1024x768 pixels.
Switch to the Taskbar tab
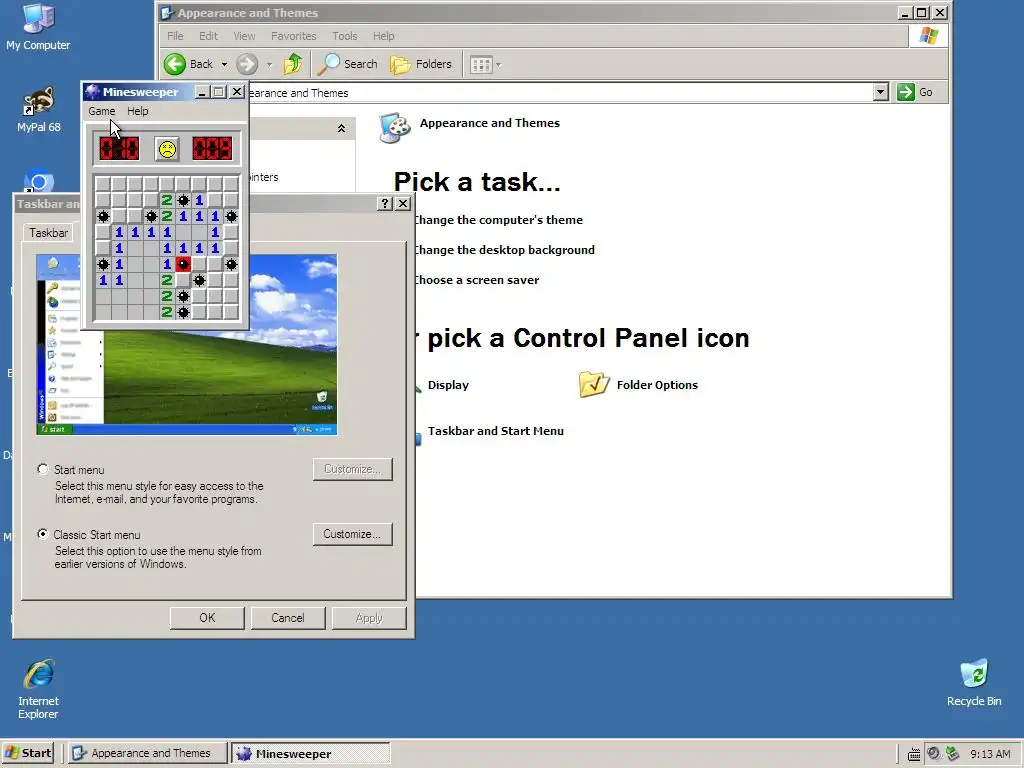click(48, 233)
